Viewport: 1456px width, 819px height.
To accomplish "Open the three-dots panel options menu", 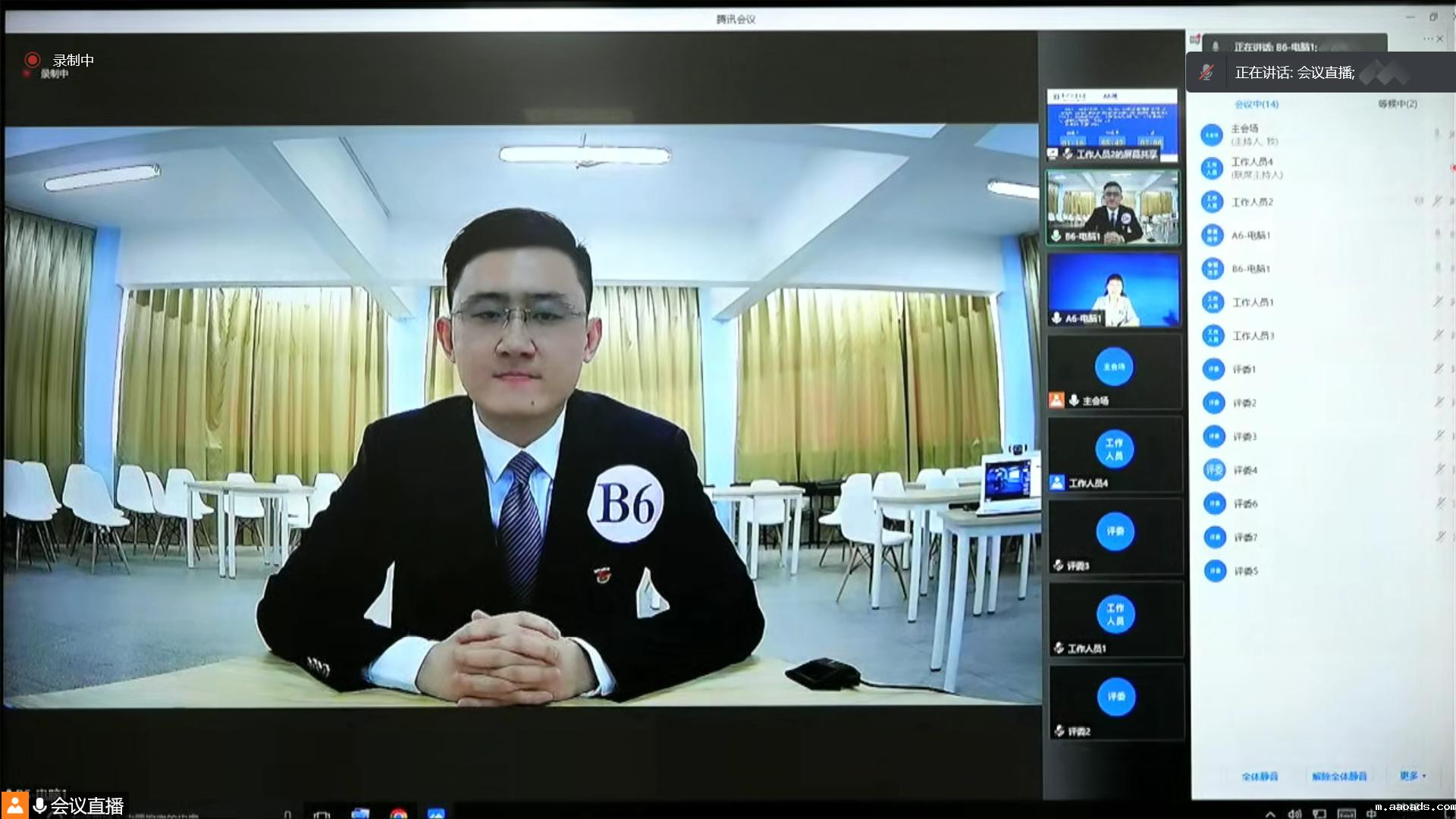I will (1428, 39).
